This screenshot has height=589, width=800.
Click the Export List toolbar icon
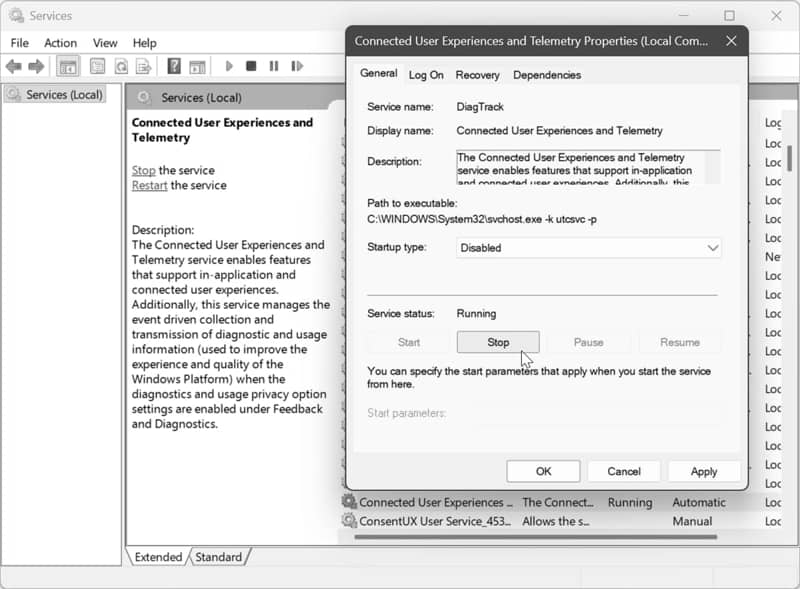coord(144,66)
